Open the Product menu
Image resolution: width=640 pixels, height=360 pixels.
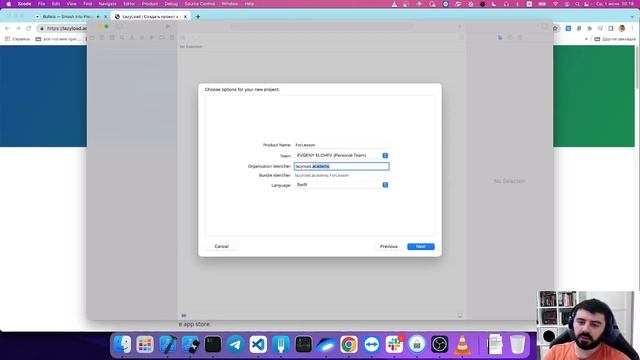click(x=150, y=4)
